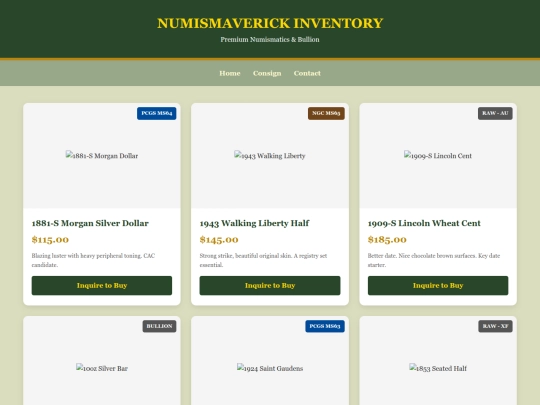
Task: Click the $185.00 price
Action: tap(387, 239)
